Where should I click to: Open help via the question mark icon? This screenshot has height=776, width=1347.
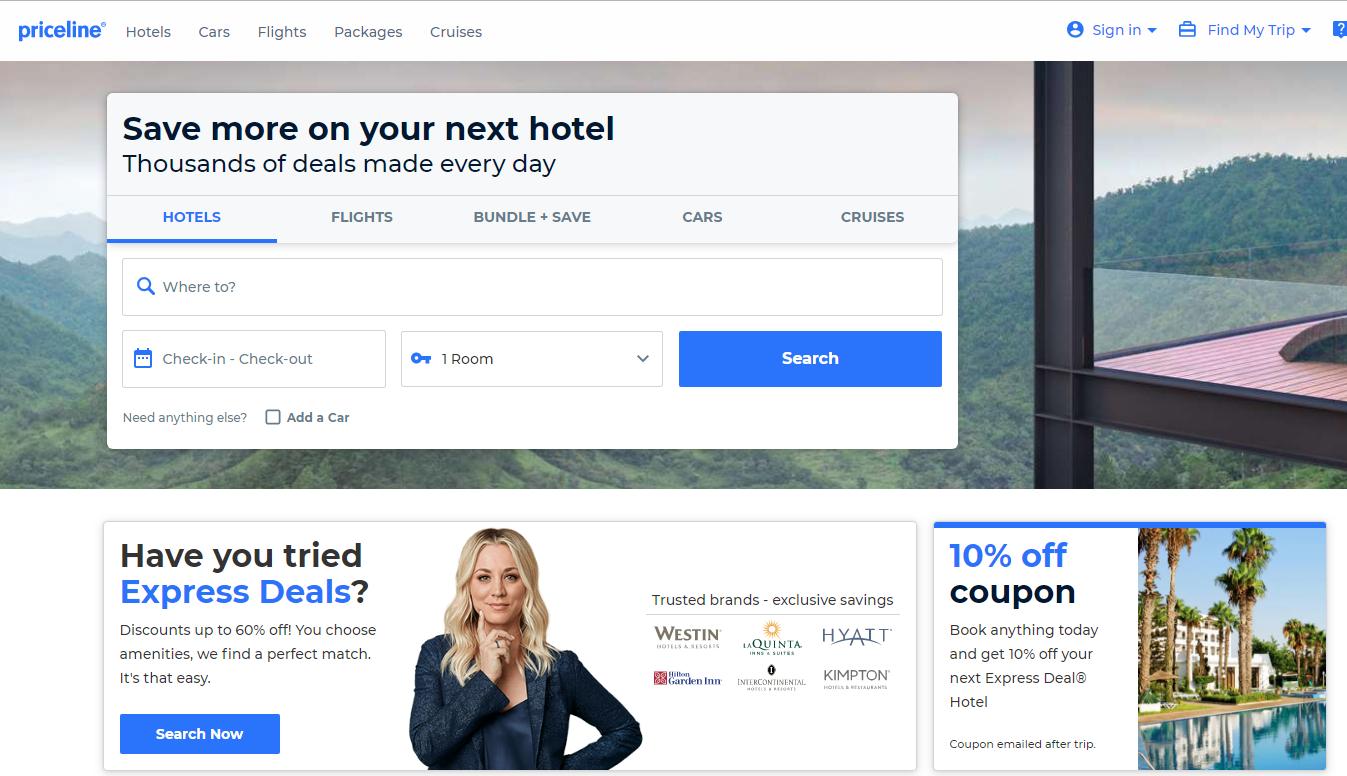pyautogui.click(x=1340, y=30)
